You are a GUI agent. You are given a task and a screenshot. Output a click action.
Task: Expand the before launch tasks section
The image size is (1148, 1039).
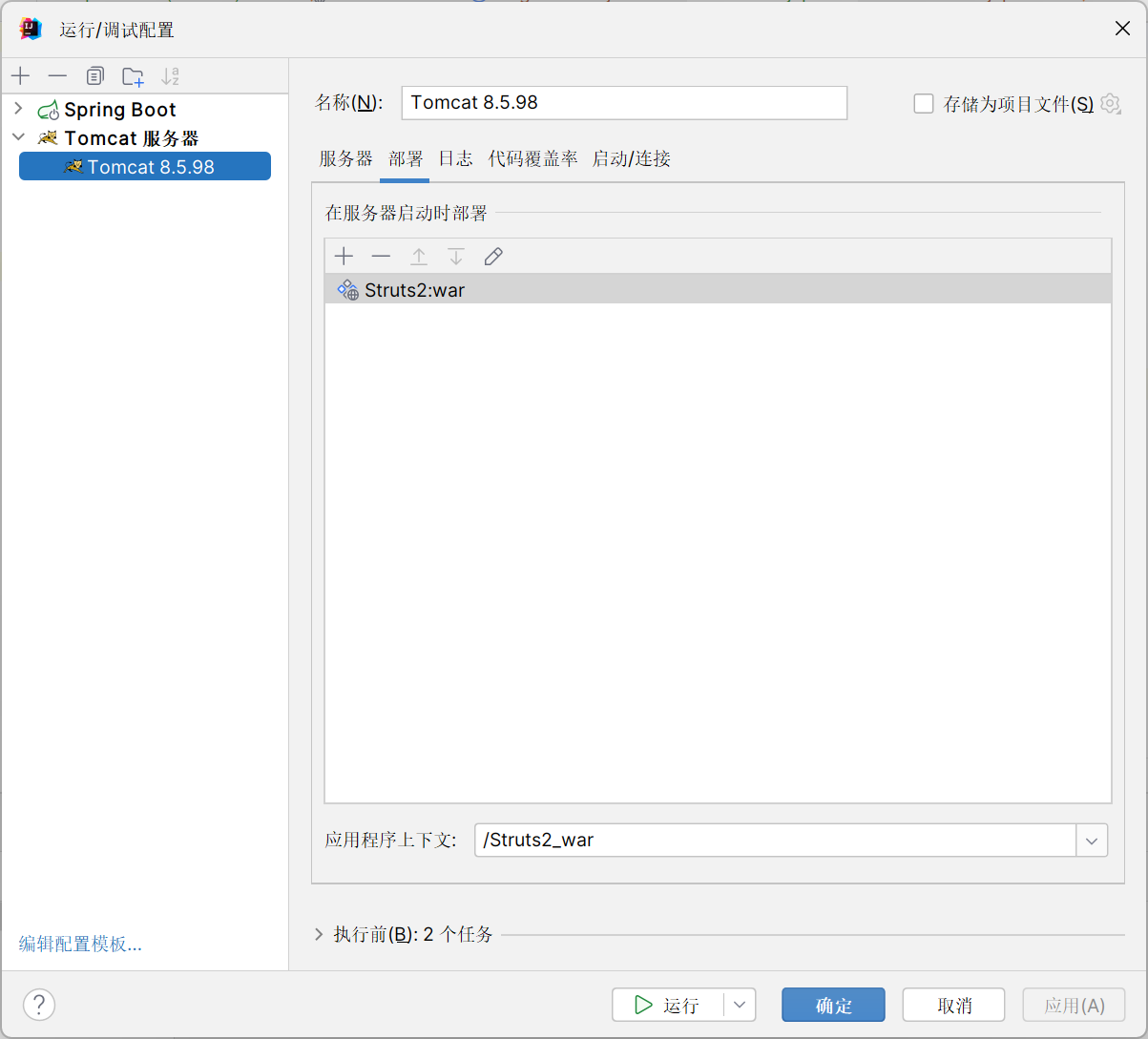[x=319, y=934]
